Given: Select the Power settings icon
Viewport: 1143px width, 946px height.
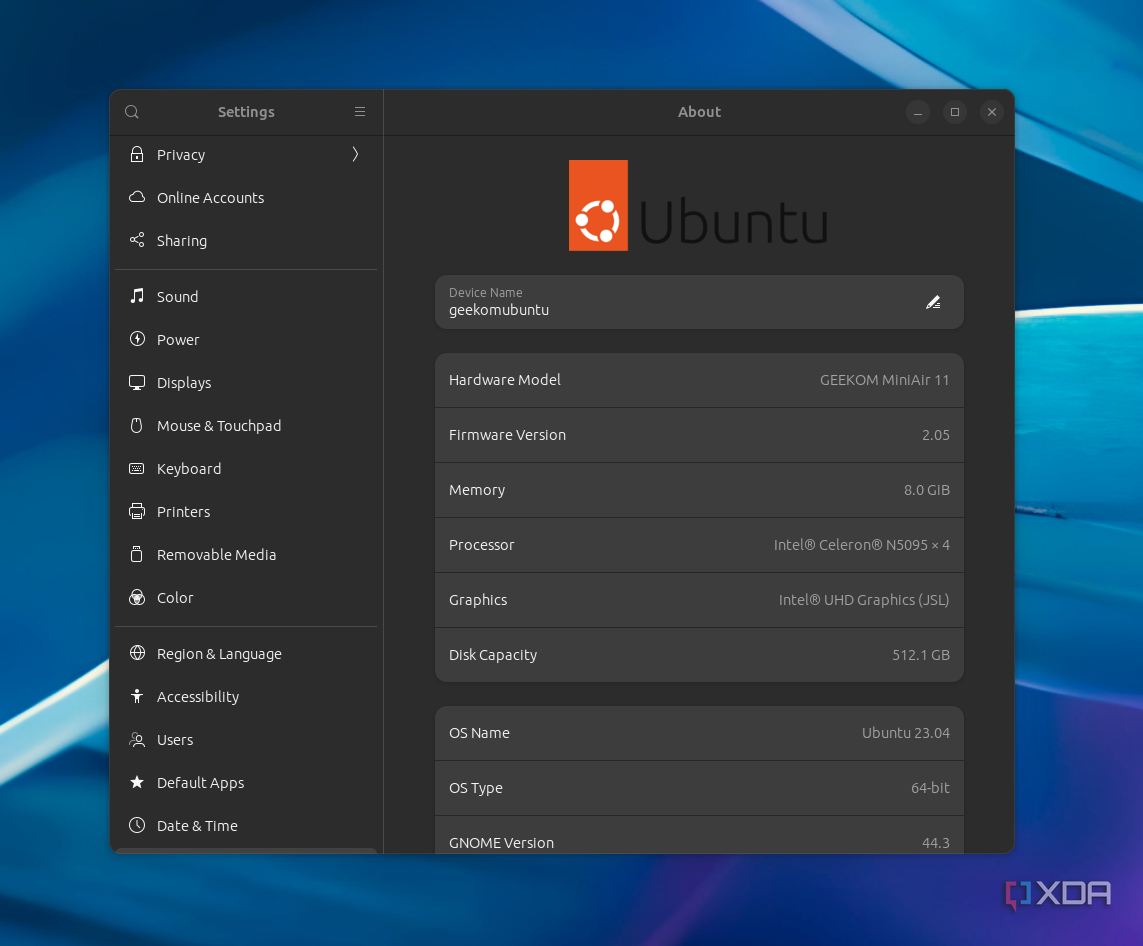Looking at the screenshot, I should click(137, 339).
